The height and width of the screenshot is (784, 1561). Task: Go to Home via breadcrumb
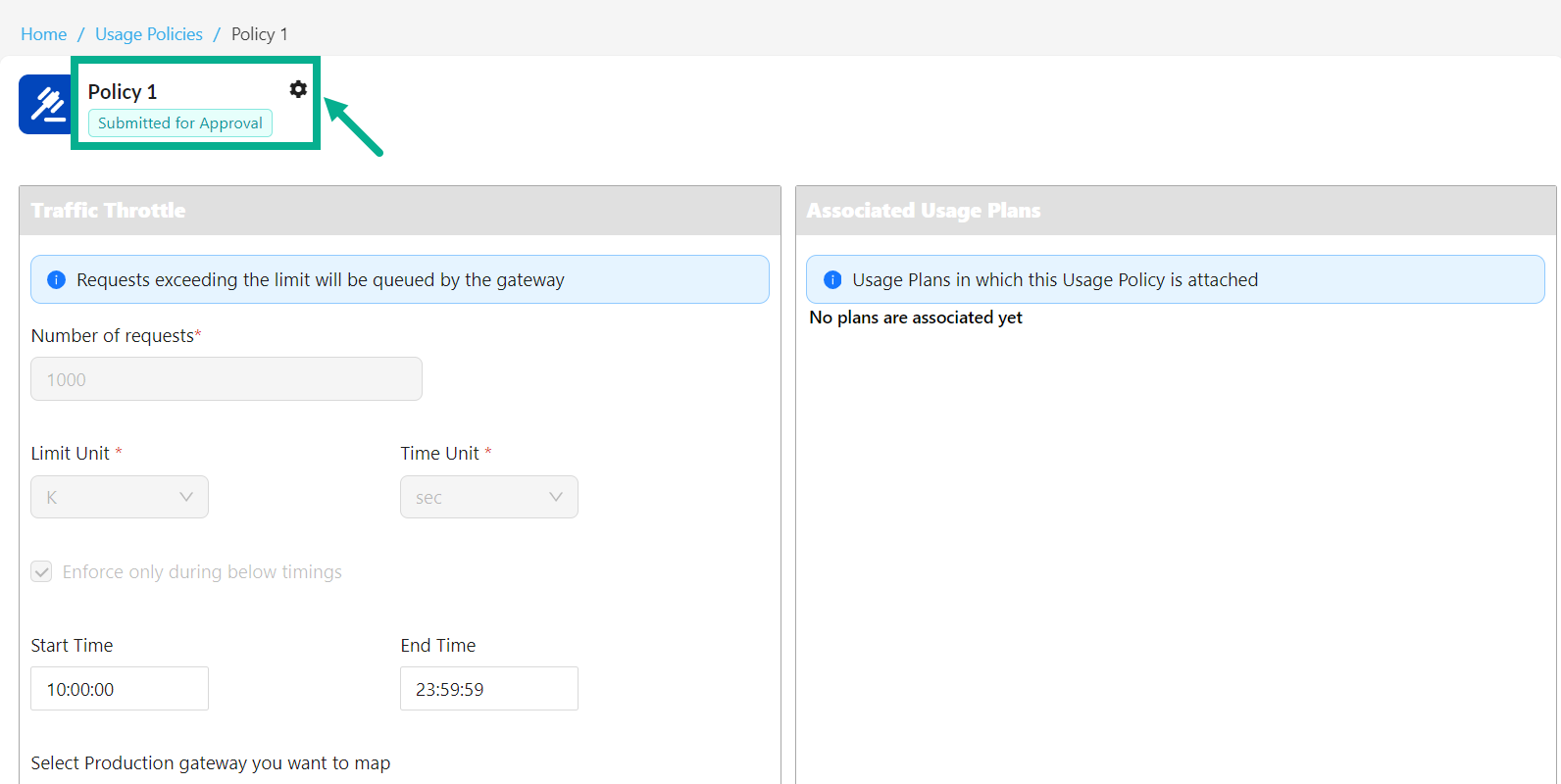(x=44, y=34)
